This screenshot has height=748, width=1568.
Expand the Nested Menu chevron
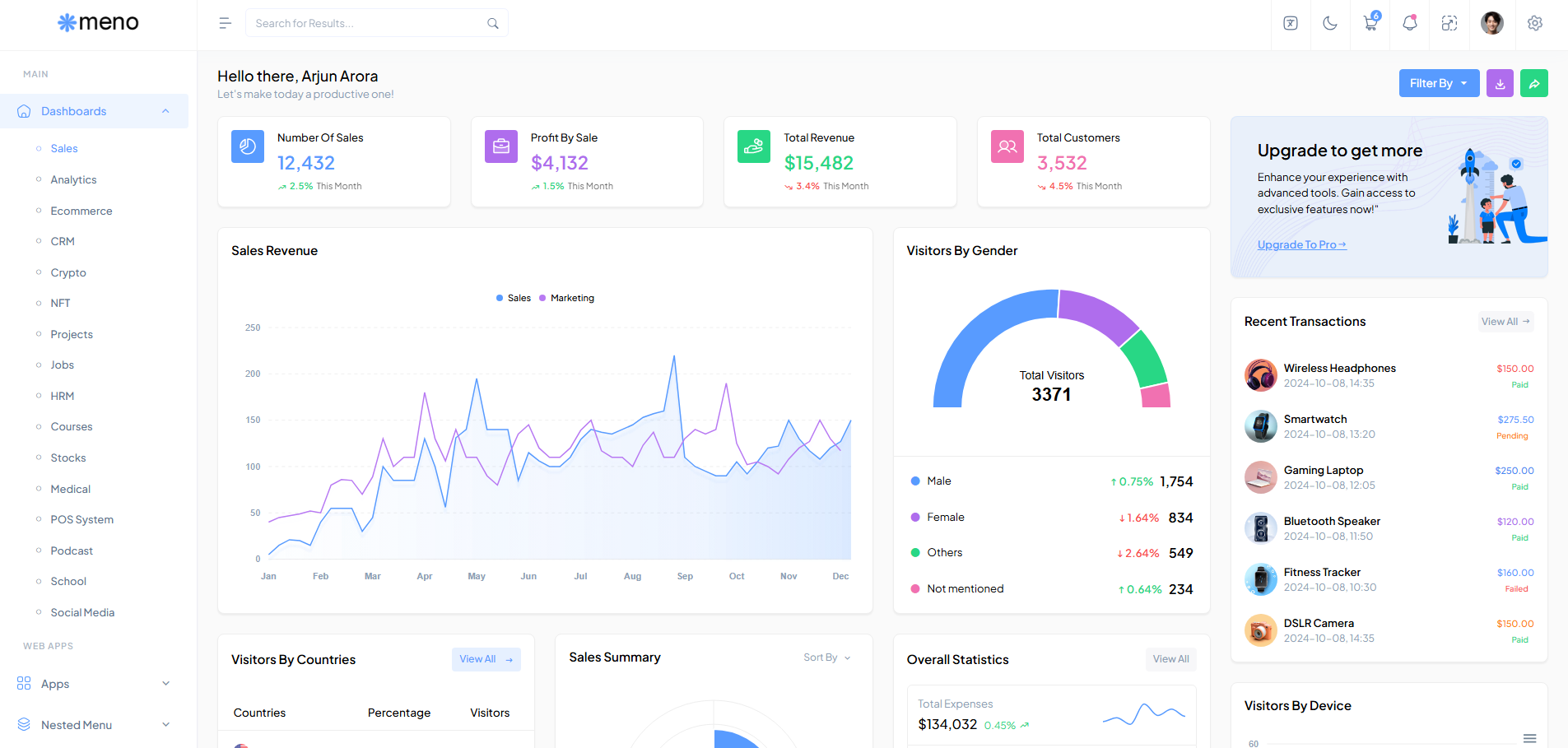click(165, 724)
